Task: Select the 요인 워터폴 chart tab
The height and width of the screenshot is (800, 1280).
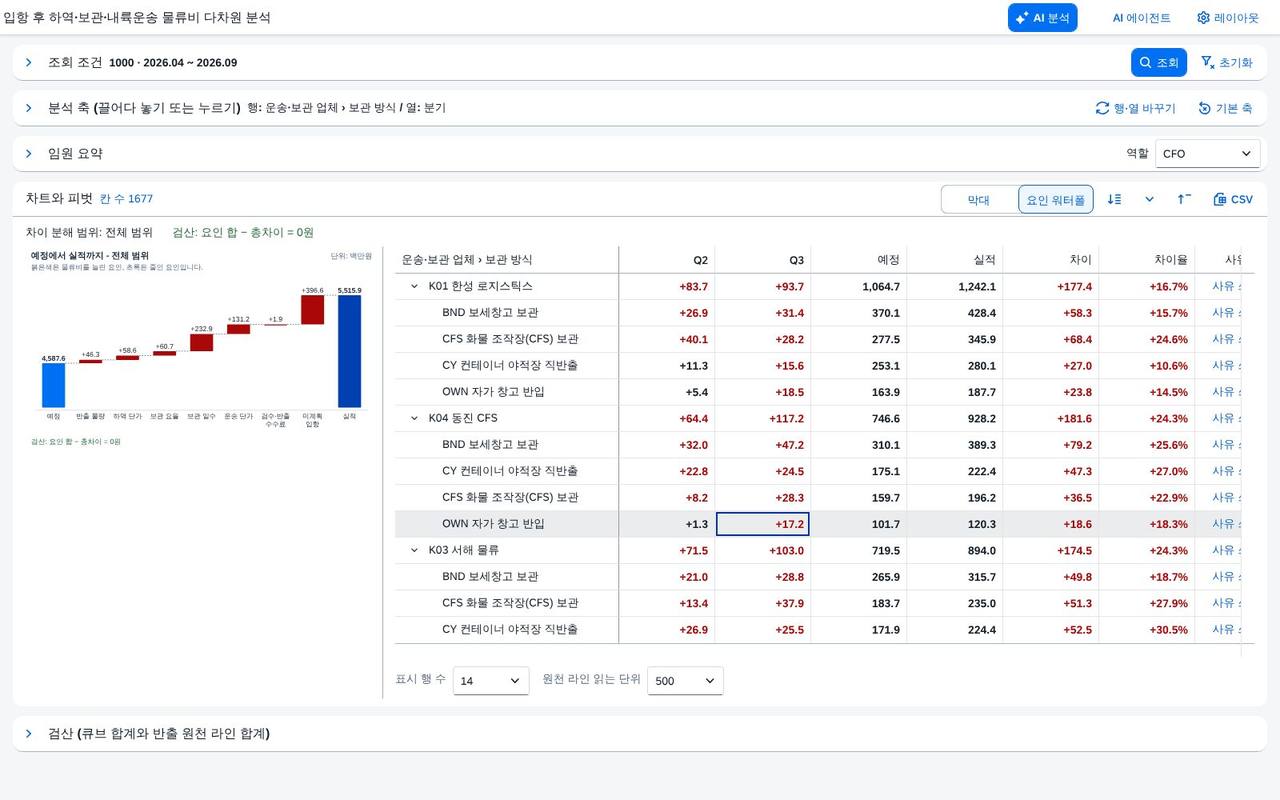Action: [x=1056, y=200]
